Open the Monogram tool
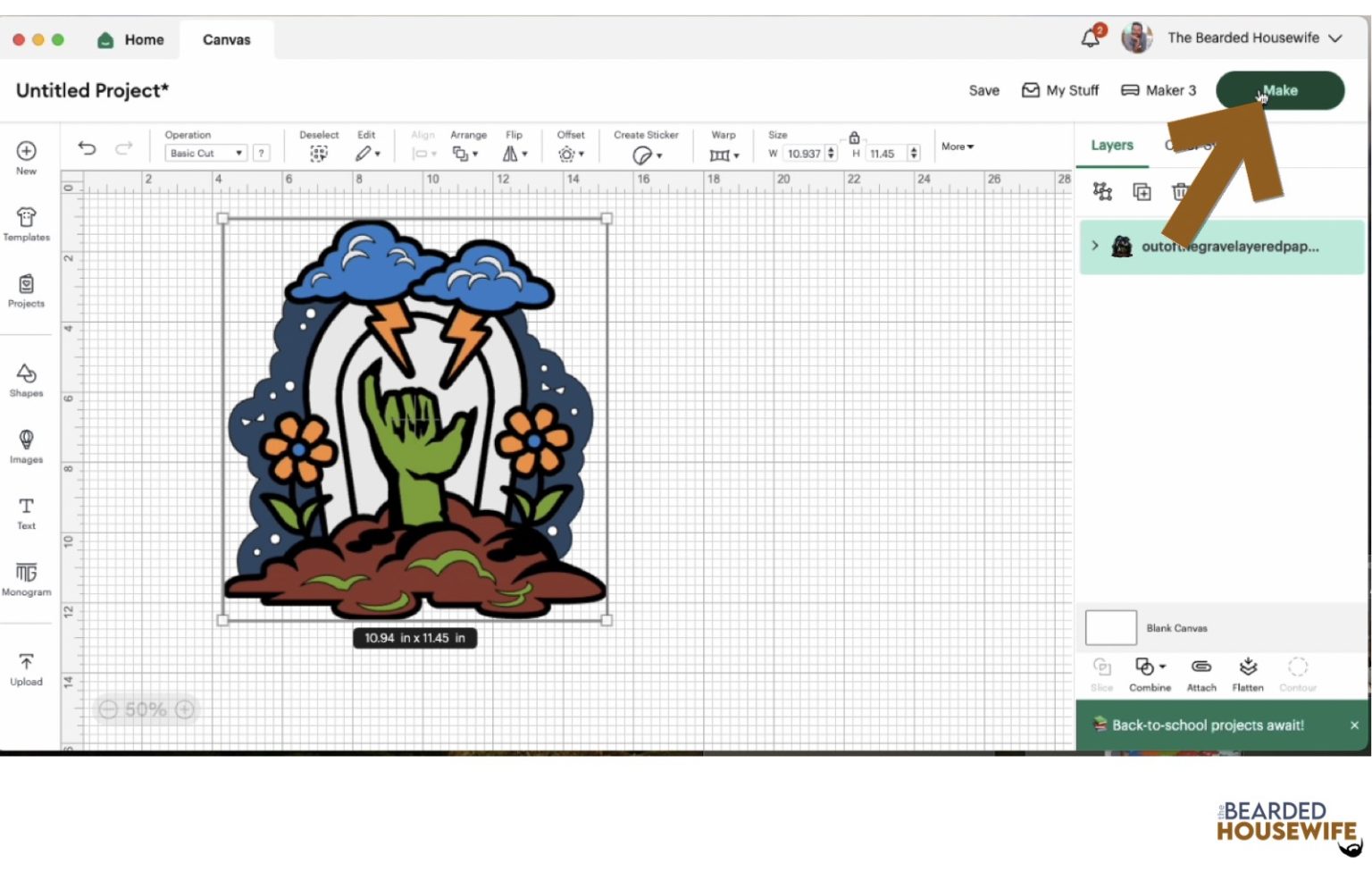The width and height of the screenshot is (1372, 872). click(x=26, y=578)
